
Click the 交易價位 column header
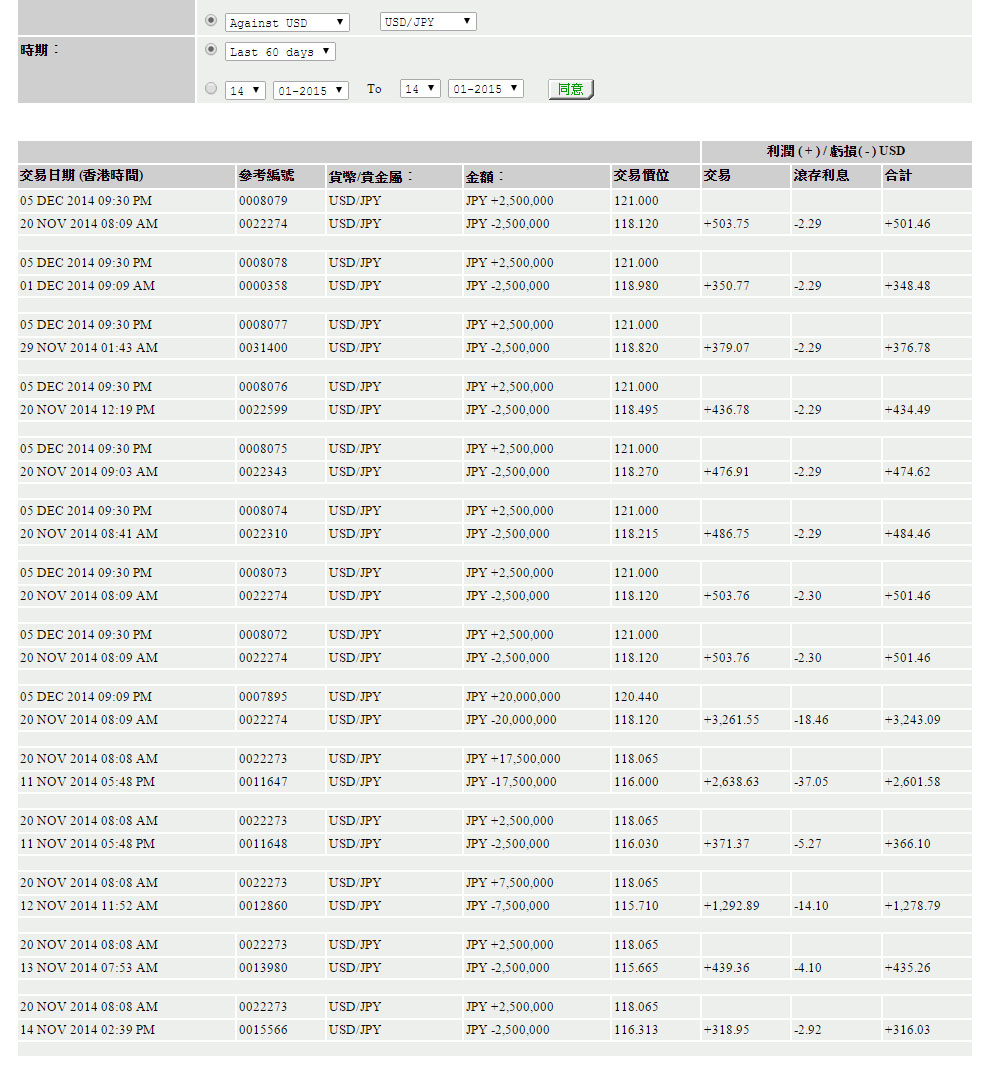641,176
